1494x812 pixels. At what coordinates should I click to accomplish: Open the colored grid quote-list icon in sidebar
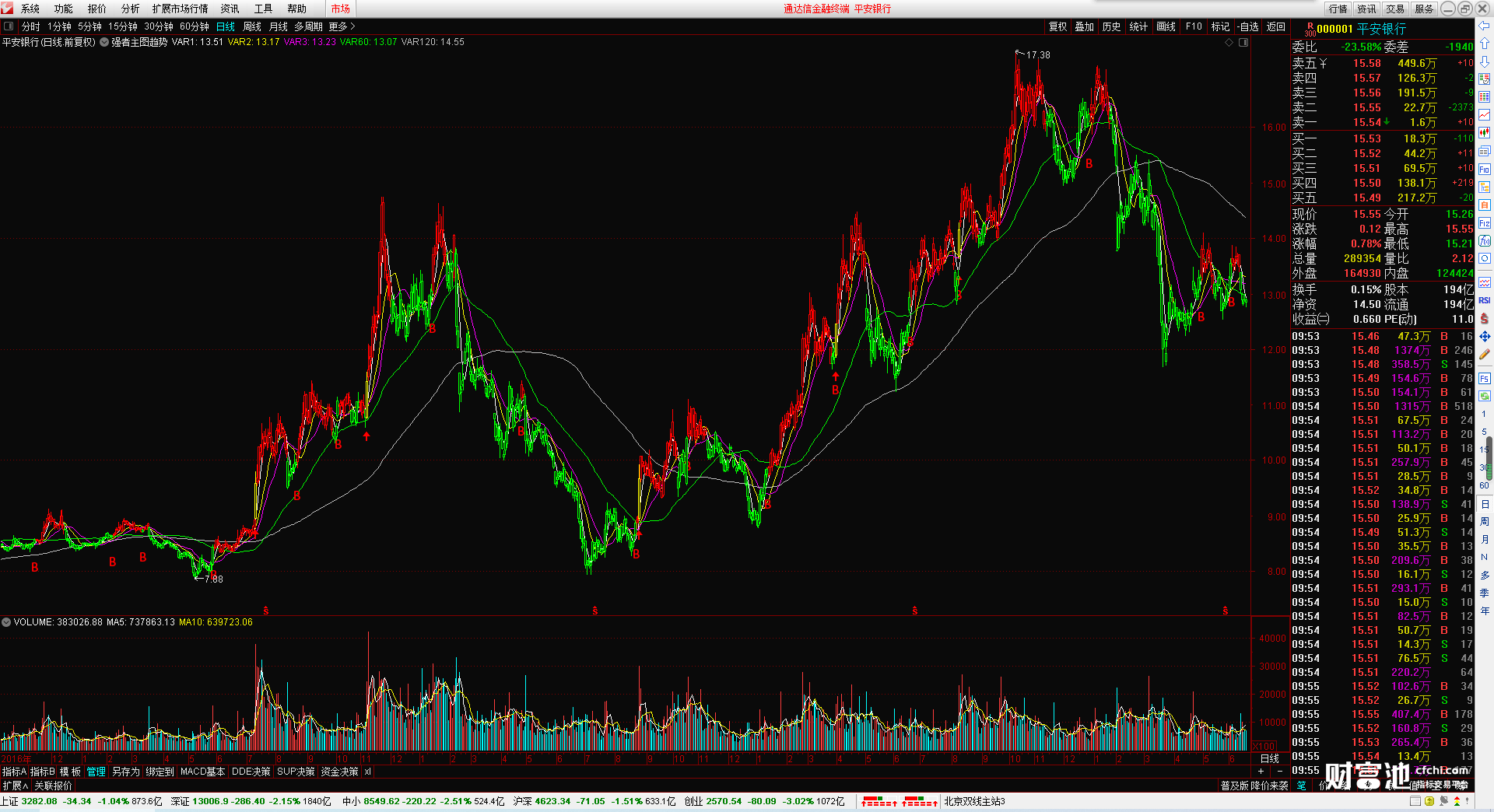(1485, 97)
